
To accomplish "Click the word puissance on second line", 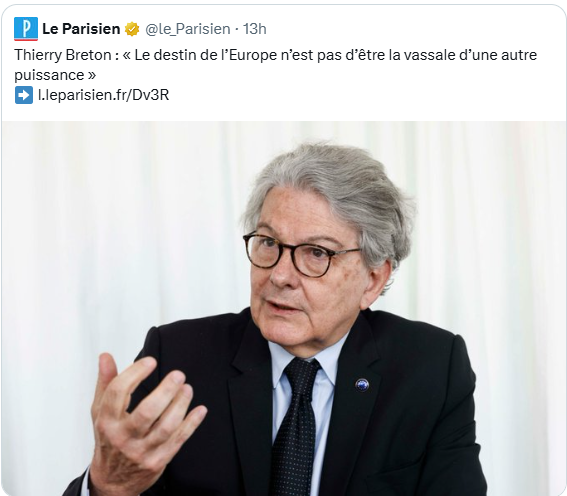I will pyautogui.click(x=49, y=75).
